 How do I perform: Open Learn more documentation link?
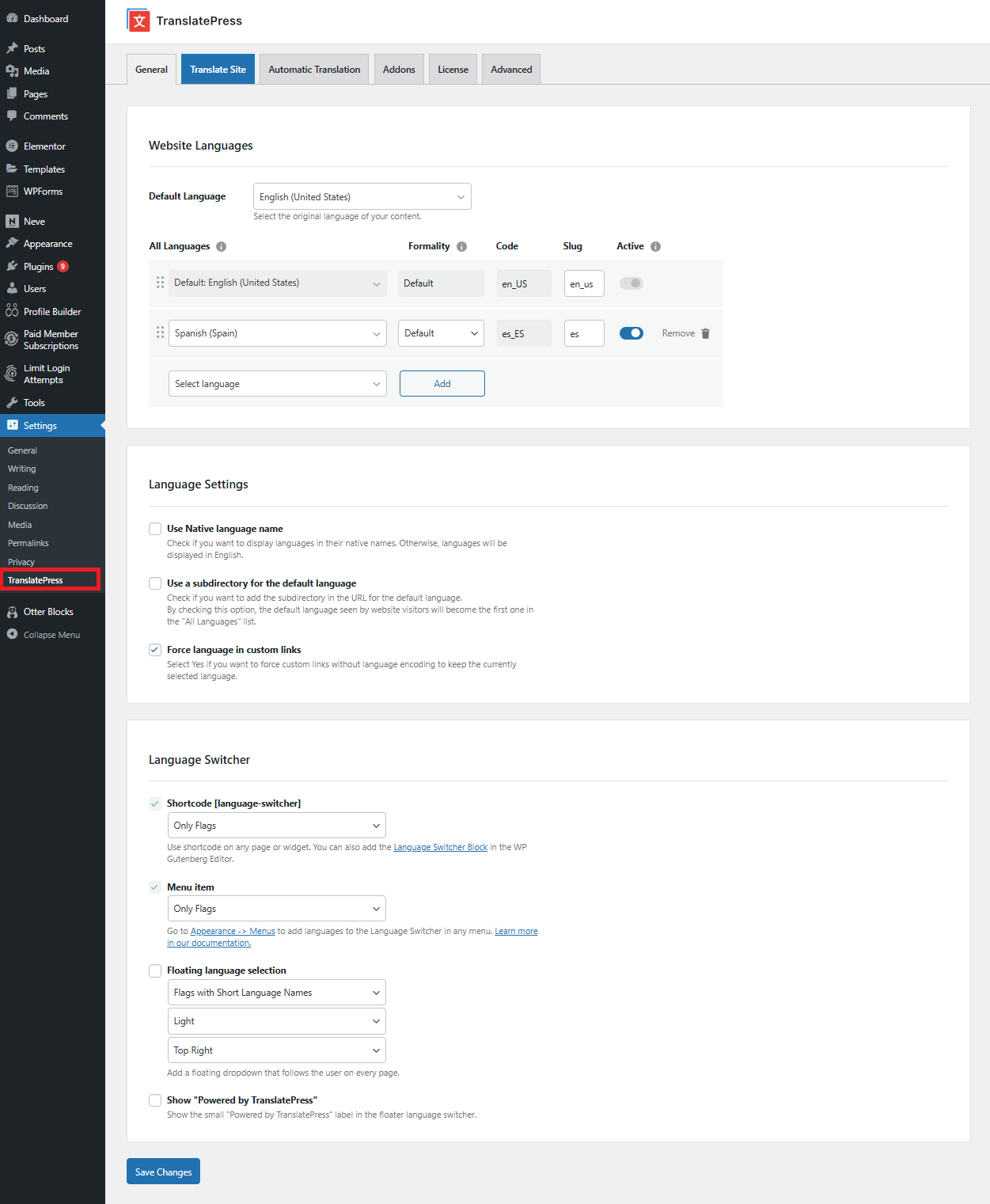click(x=516, y=931)
